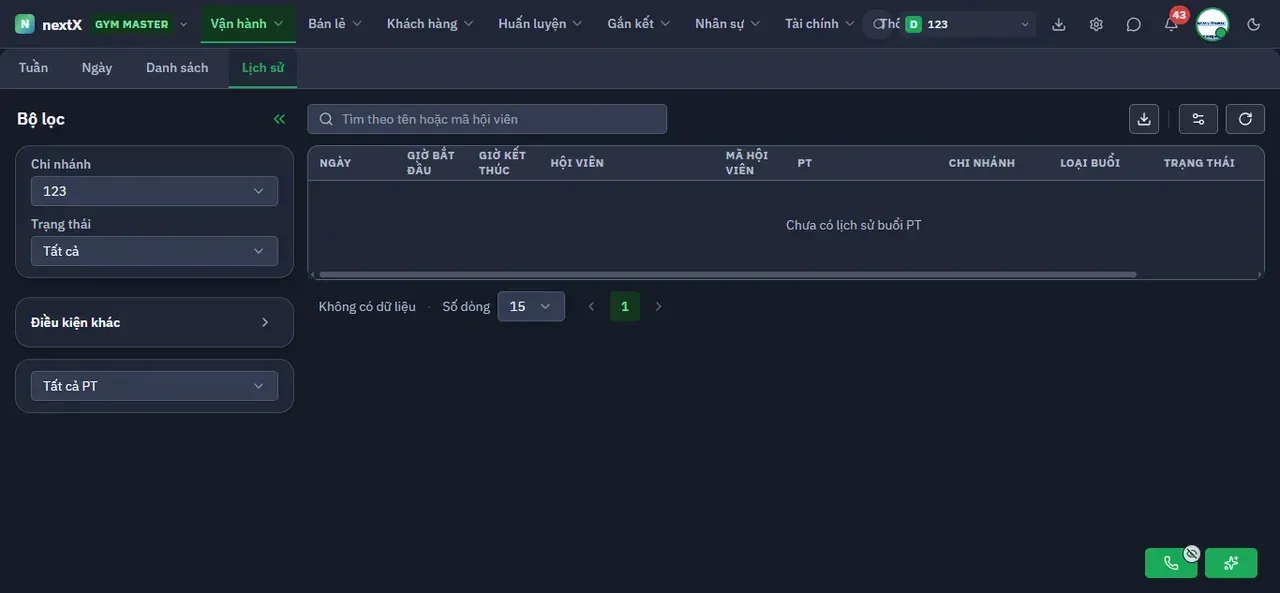Open the Chi nhánh 123 dropdown
This screenshot has height=593, width=1280.
(x=154, y=191)
